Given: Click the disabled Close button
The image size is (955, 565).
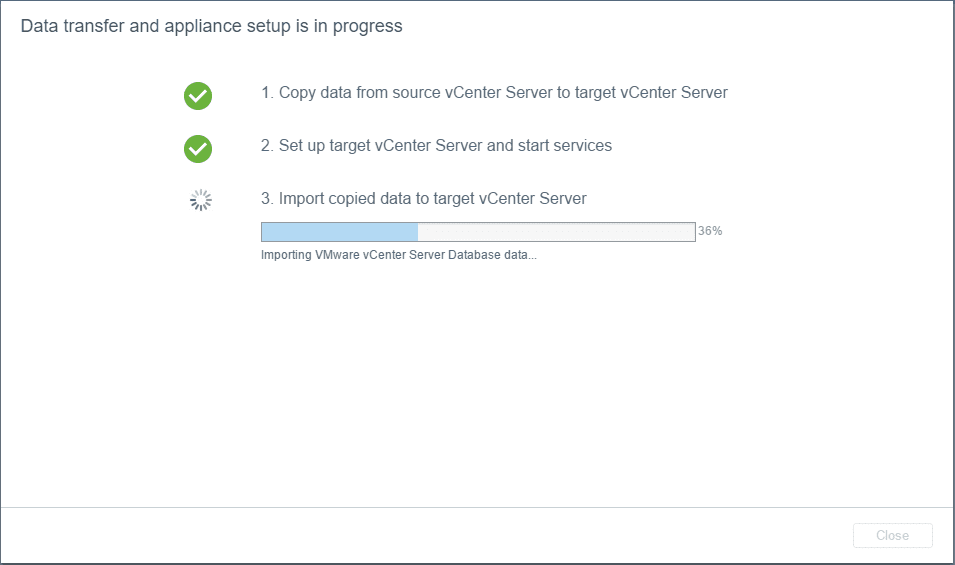Looking at the screenshot, I should click(892, 535).
